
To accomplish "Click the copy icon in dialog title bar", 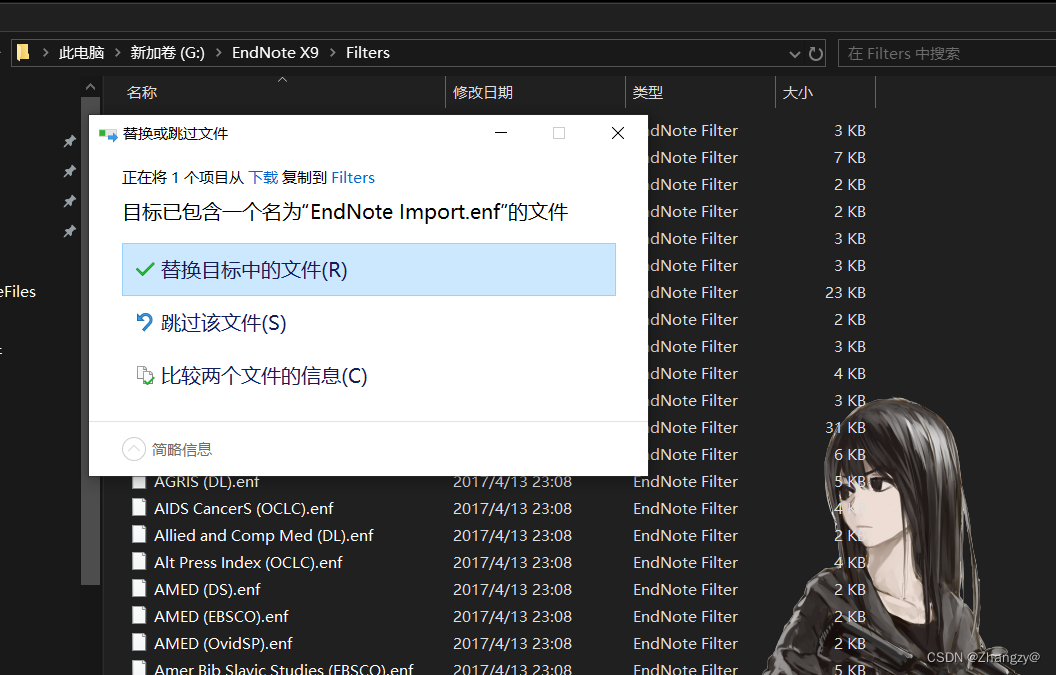I will (108, 134).
